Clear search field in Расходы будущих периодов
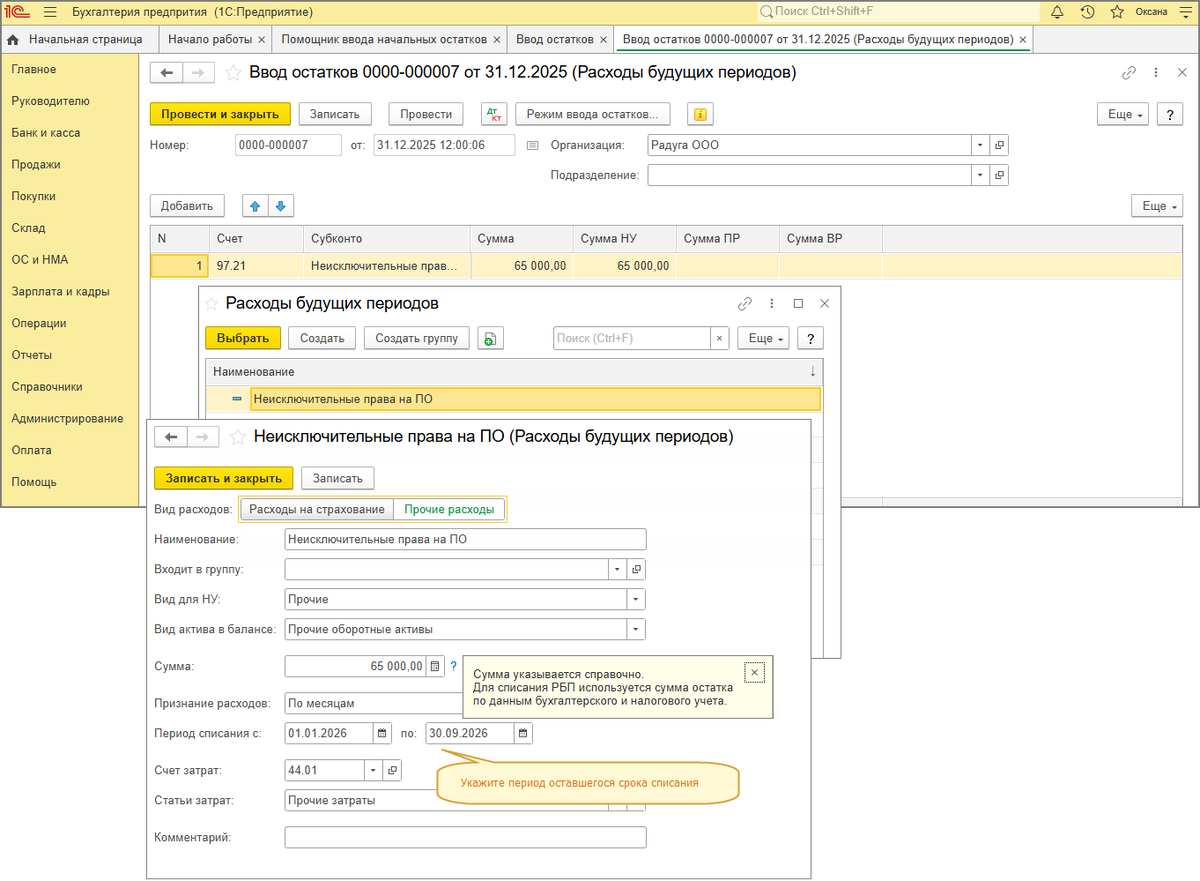The image size is (1200, 881). coord(719,338)
